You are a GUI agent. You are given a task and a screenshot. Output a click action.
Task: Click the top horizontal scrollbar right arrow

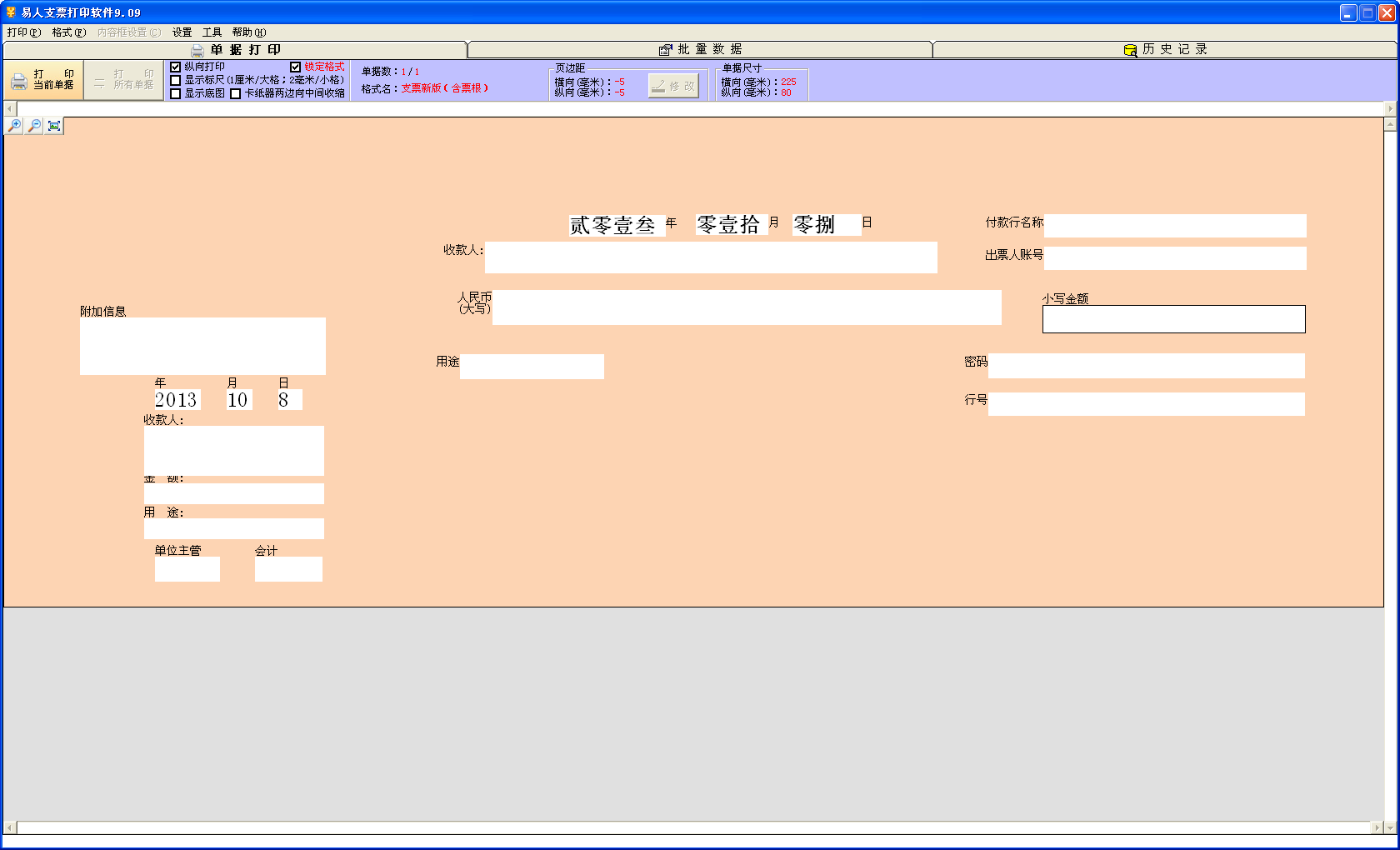1390,109
